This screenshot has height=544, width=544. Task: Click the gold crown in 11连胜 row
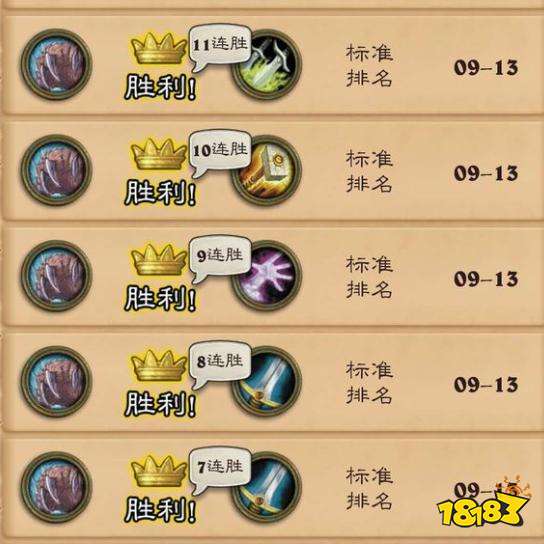[159, 48]
